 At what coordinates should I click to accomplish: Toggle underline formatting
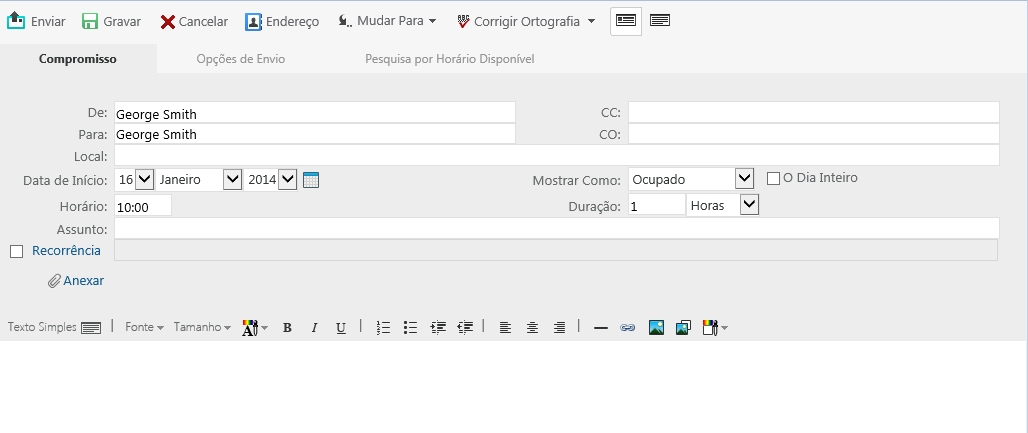(x=341, y=328)
